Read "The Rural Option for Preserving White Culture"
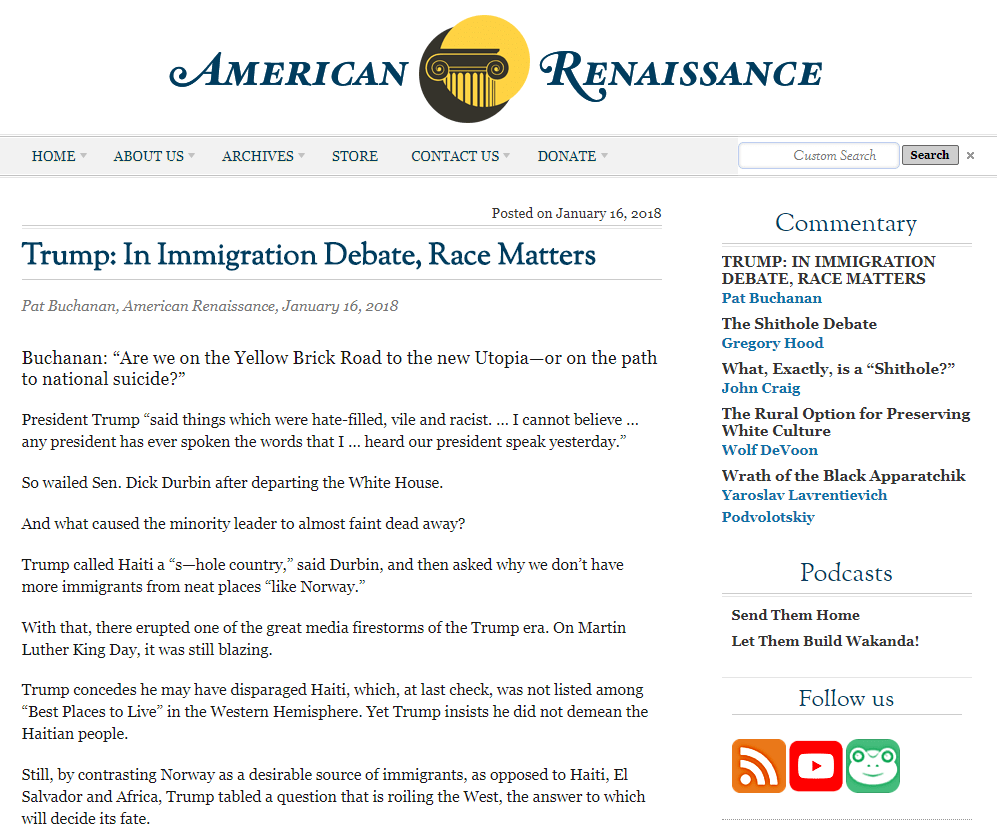Screen dimensions: 1006x833 (x=845, y=422)
